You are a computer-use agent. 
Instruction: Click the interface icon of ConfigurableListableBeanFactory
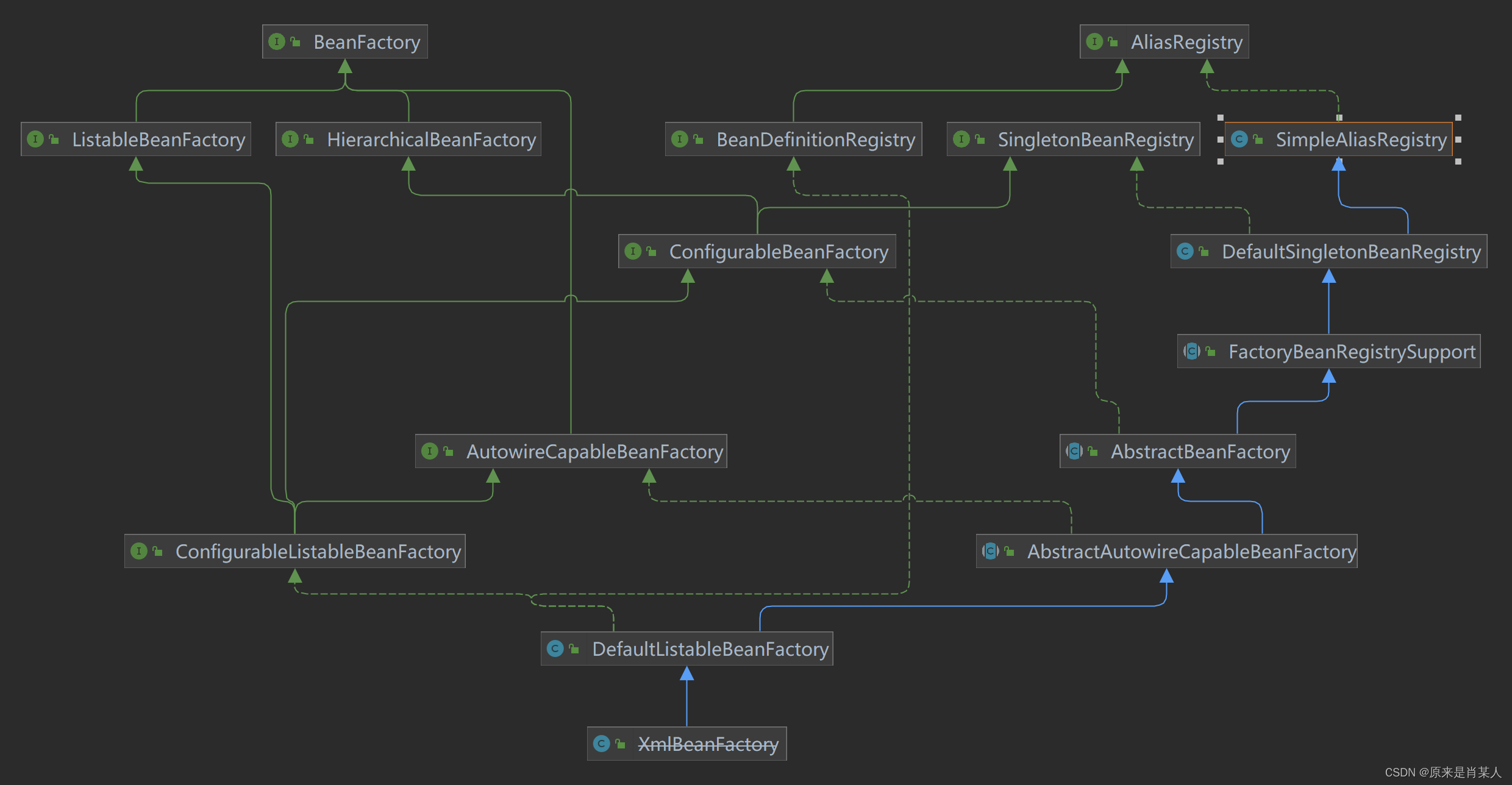tap(139, 552)
